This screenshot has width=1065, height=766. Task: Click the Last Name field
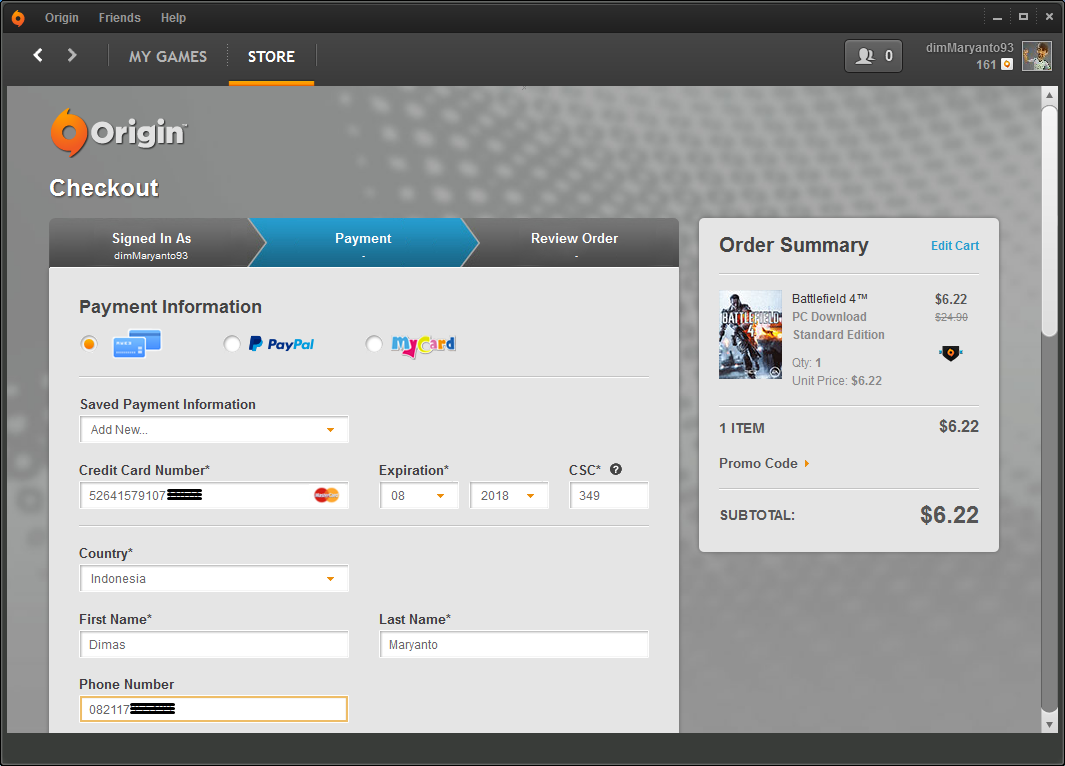click(514, 644)
